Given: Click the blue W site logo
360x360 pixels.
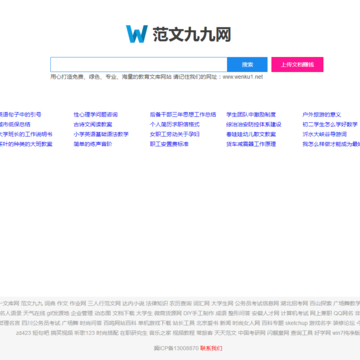Looking at the screenshot, I should (137, 34).
